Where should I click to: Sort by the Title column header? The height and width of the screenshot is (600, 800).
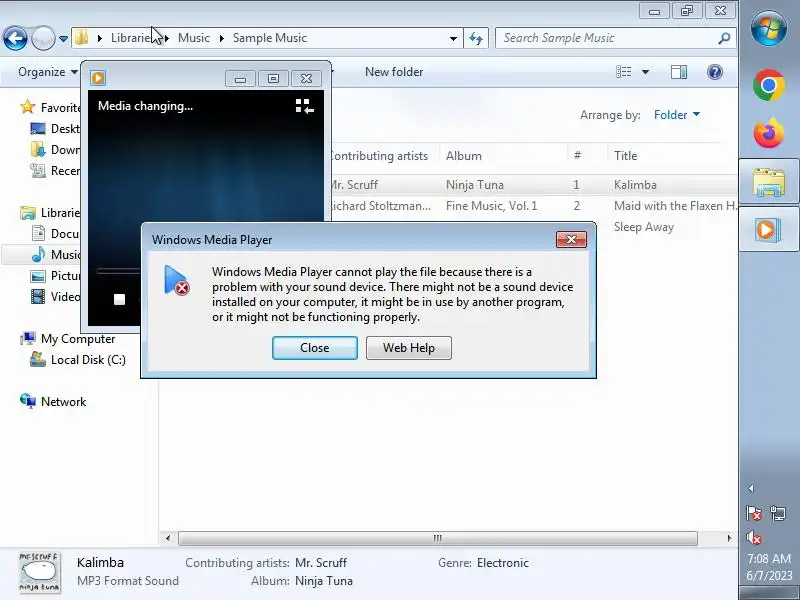(626, 156)
